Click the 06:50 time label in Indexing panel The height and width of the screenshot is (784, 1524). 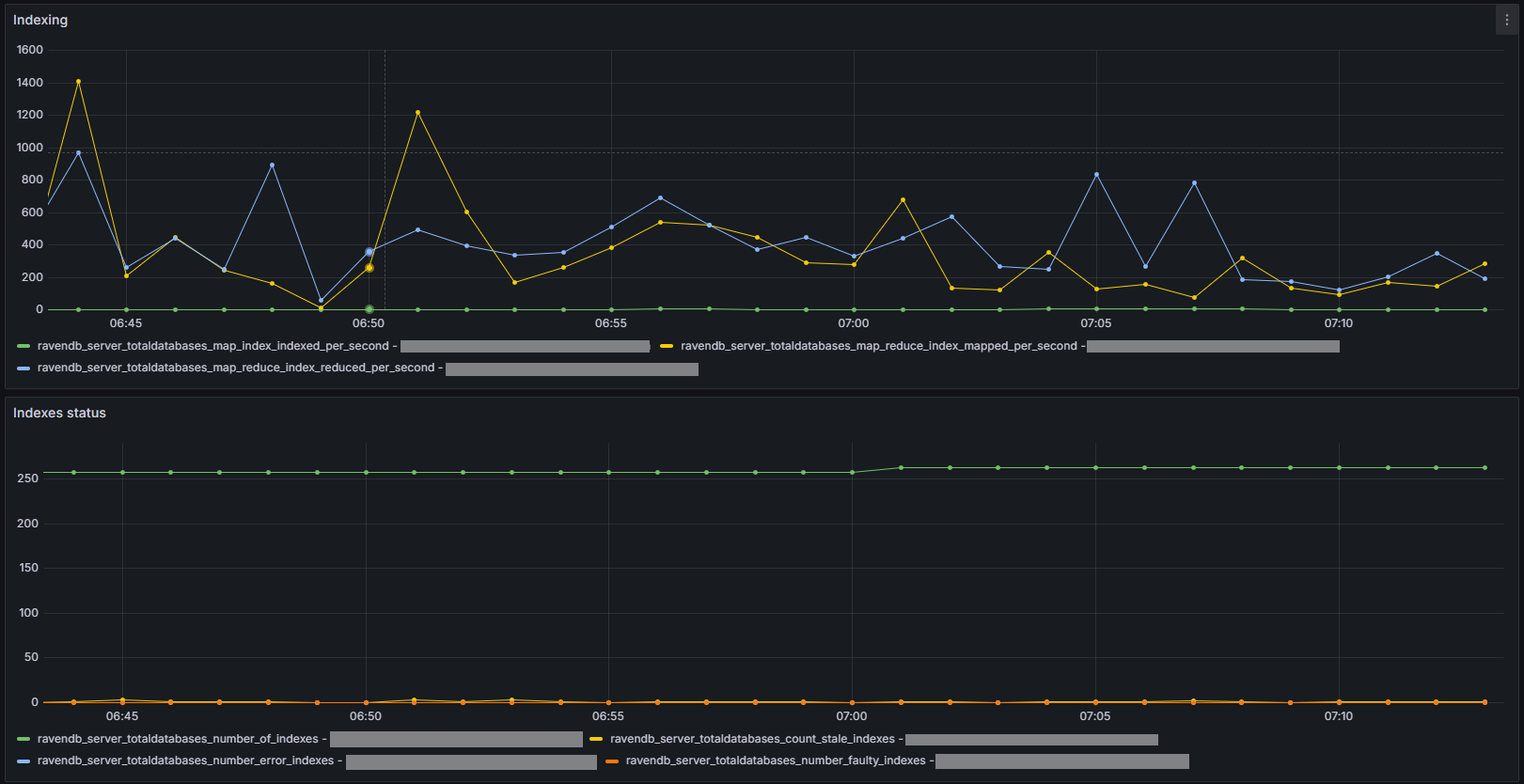click(x=369, y=323)
